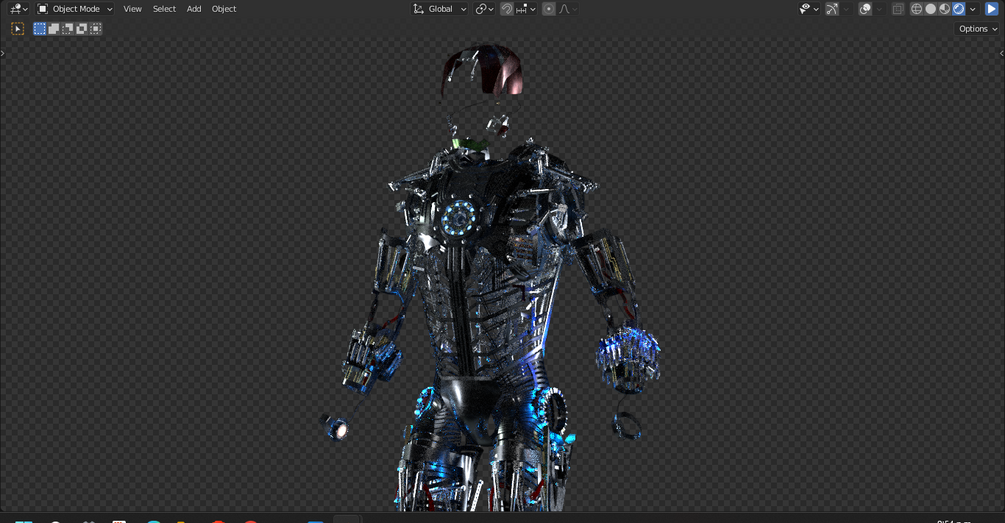The image size is (1005, 523).
Task: Toggle show overlays
Action: (865, 9)
